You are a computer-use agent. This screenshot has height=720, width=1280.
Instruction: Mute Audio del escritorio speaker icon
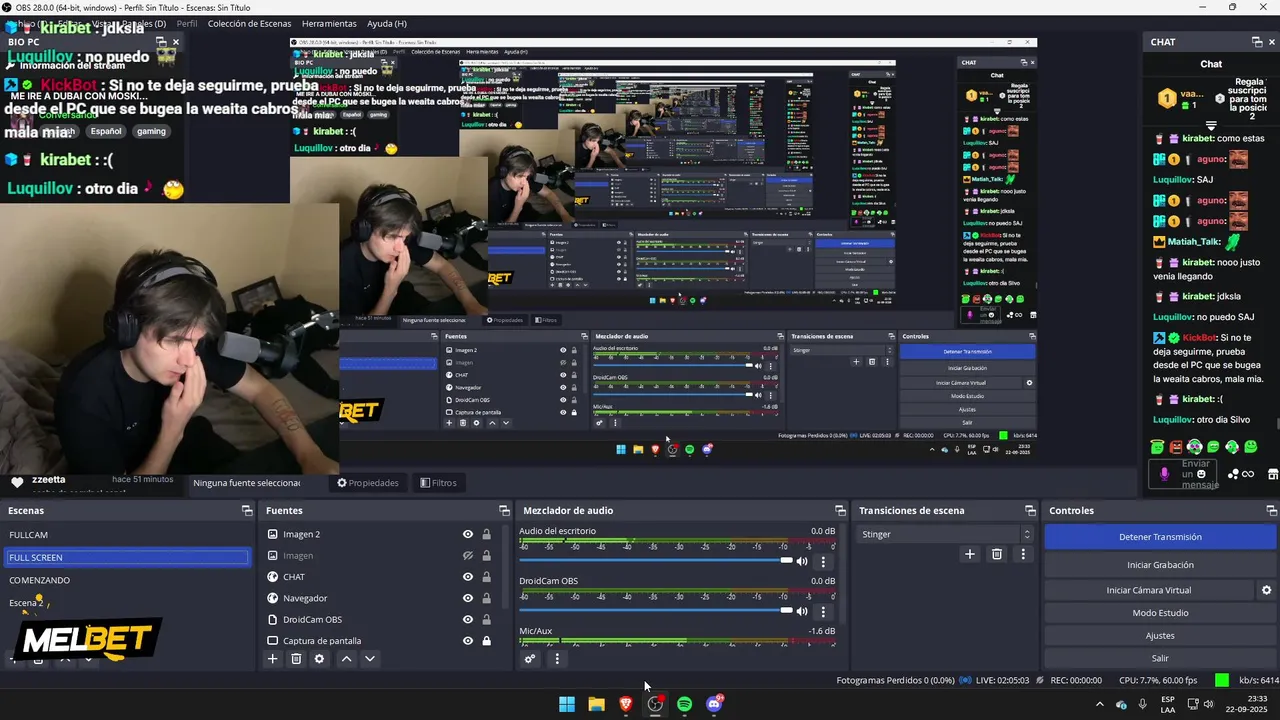point(801,561)
